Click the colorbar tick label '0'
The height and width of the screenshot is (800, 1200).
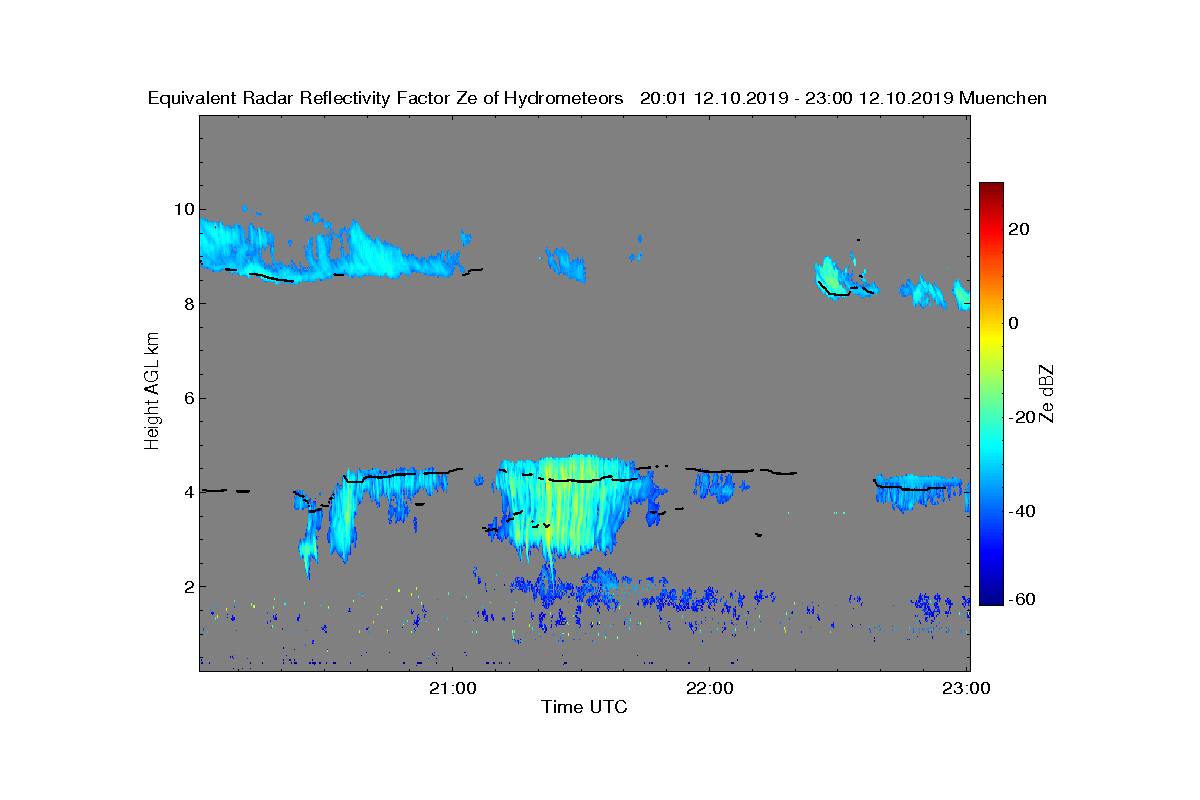(1014, 323)
